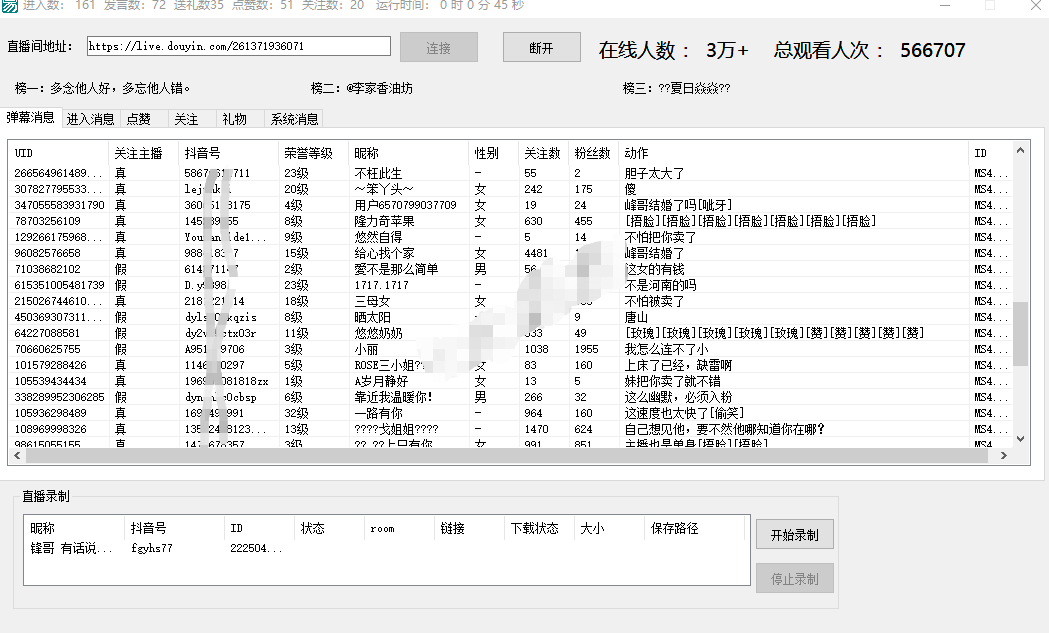Click the up arrow of the message list scrollbar
1049x633 pixels.
click(1020, 151)
